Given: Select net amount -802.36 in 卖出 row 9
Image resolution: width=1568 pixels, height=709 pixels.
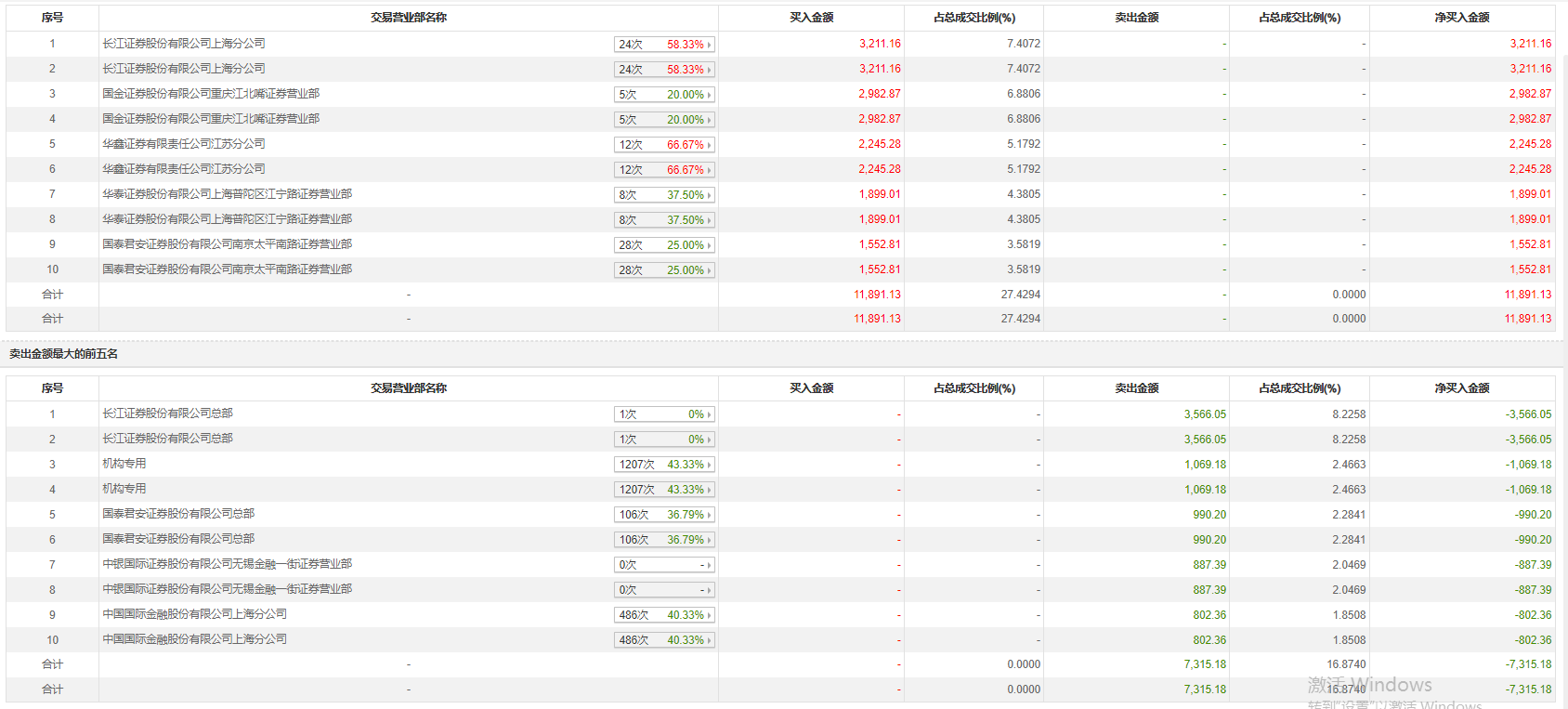Looking at the screenshot, I should click(1533, 615).
